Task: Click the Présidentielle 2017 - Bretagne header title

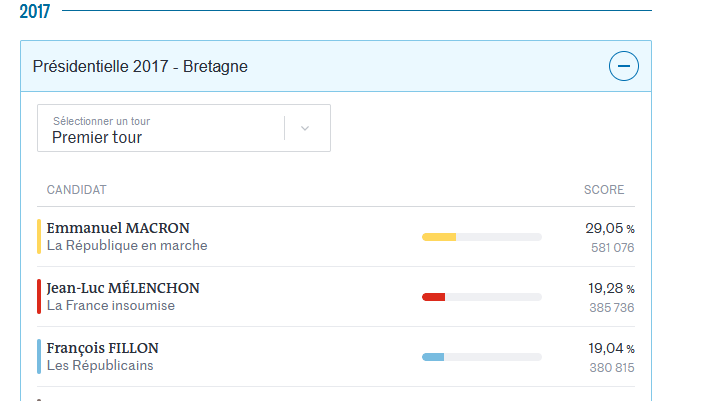Action: pos(140,67)
